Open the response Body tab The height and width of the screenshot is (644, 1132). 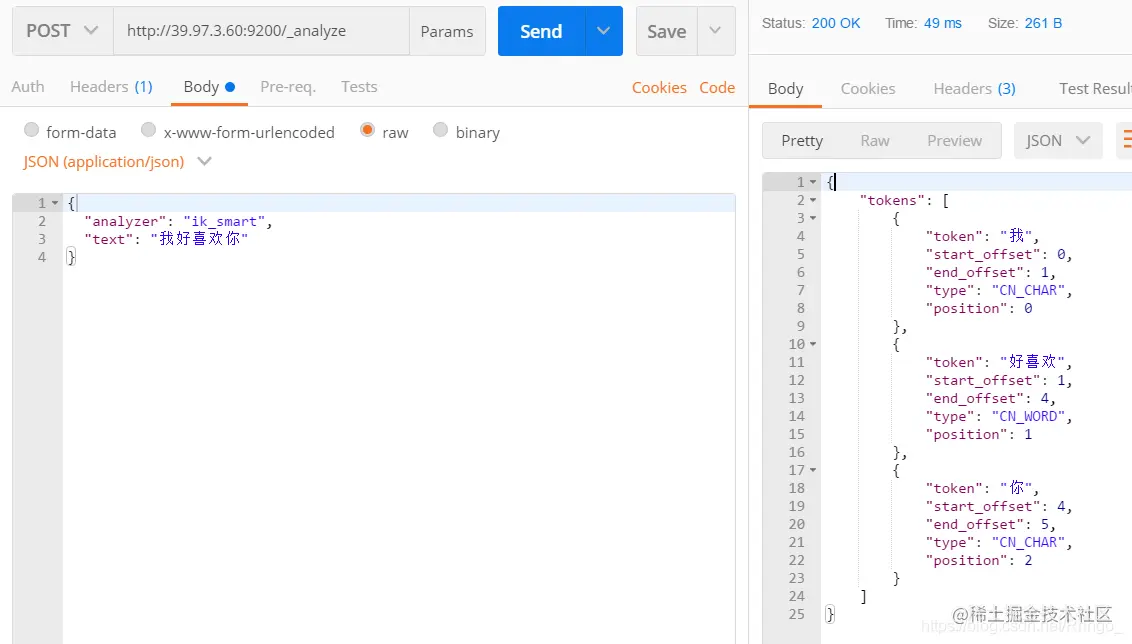pyautogui.click(x=785, y=89)
